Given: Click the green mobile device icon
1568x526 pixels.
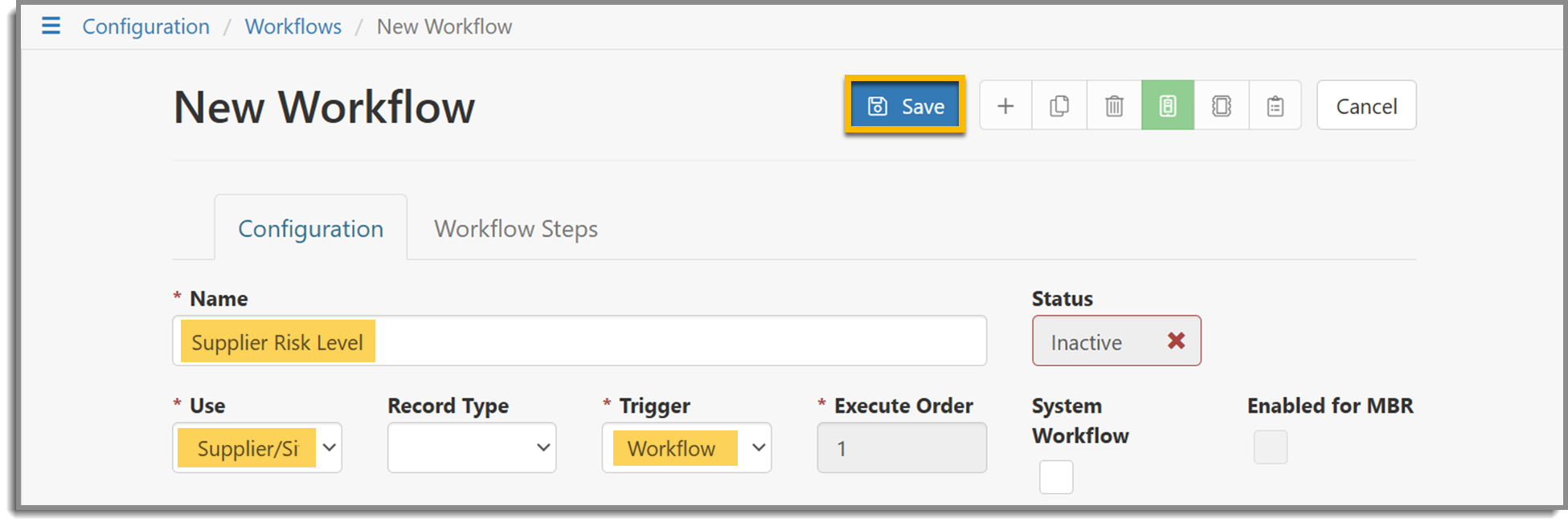Looking at the screenshot, I should click(1168, 105).
